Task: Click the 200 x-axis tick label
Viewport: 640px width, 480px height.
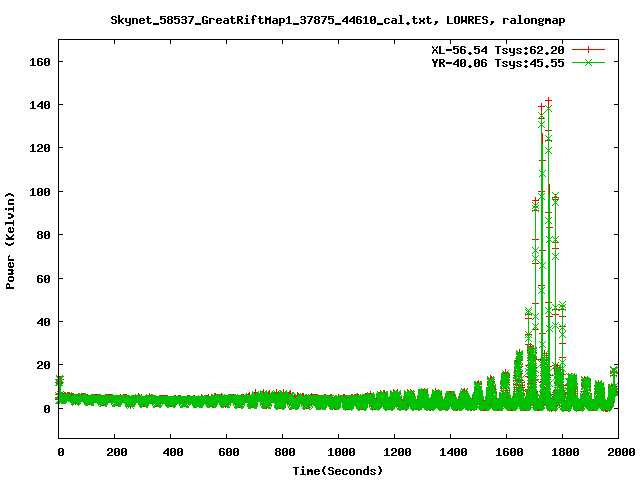Action: pos(116,452)
